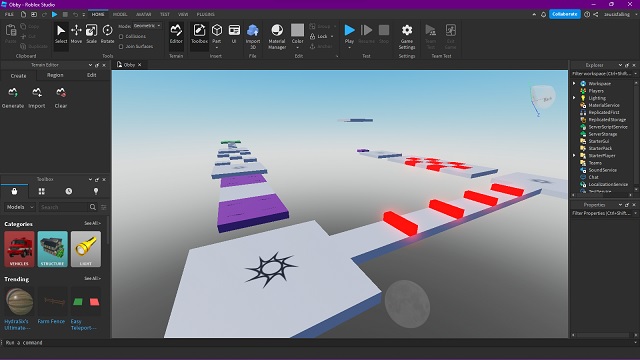Click the view orientation cube
The image size is (640, 360).
click(x=543, y=98)
